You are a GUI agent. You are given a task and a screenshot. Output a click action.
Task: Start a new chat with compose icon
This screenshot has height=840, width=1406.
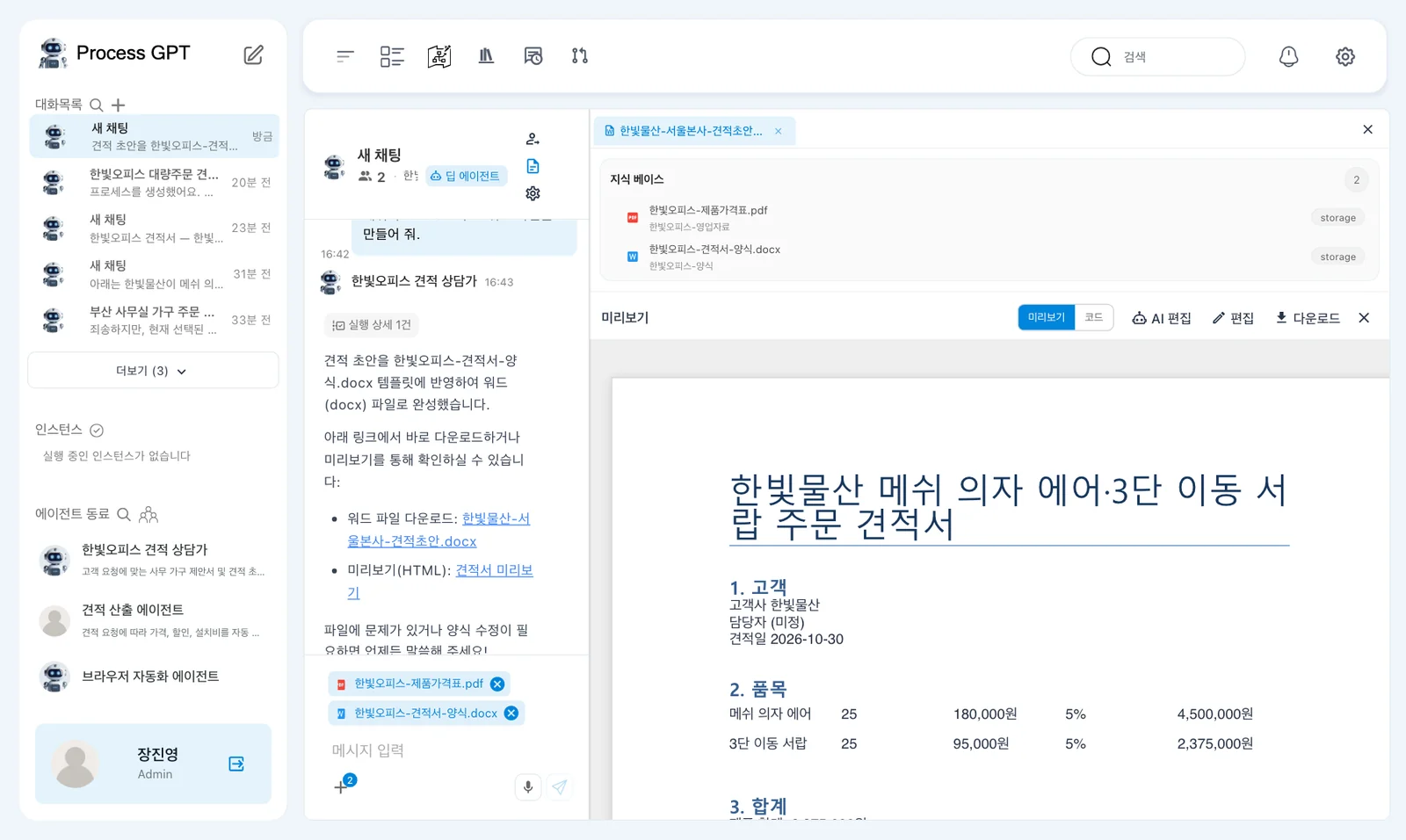[253, 54]
